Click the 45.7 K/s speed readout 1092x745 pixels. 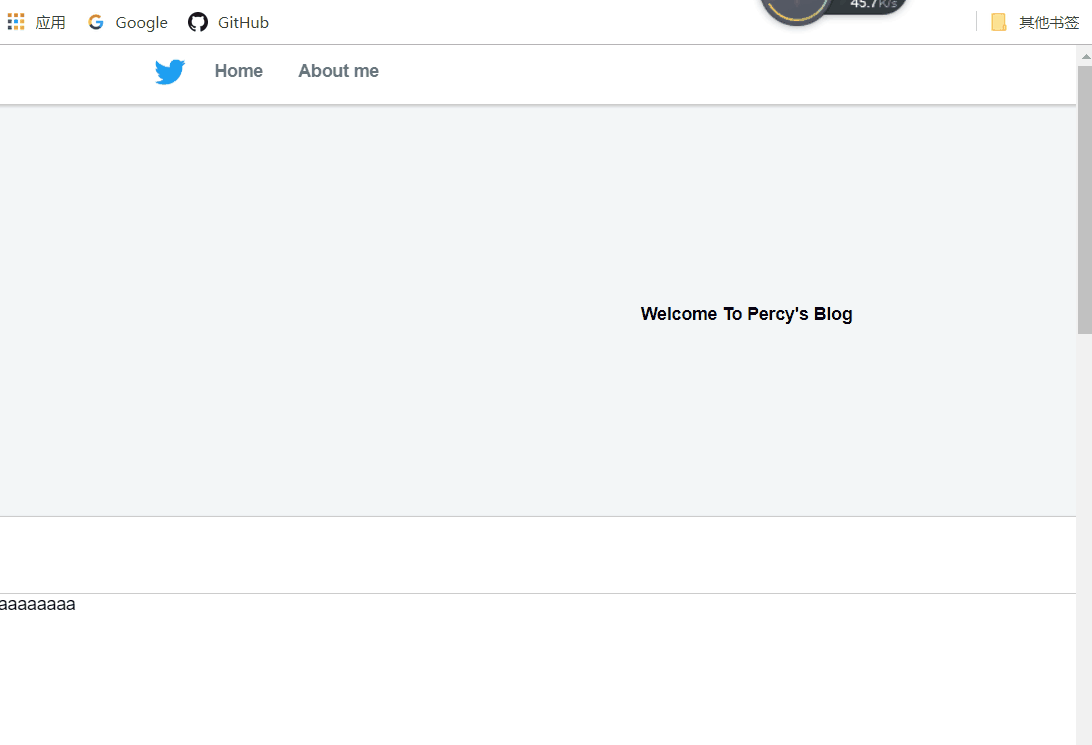[872, 5]
